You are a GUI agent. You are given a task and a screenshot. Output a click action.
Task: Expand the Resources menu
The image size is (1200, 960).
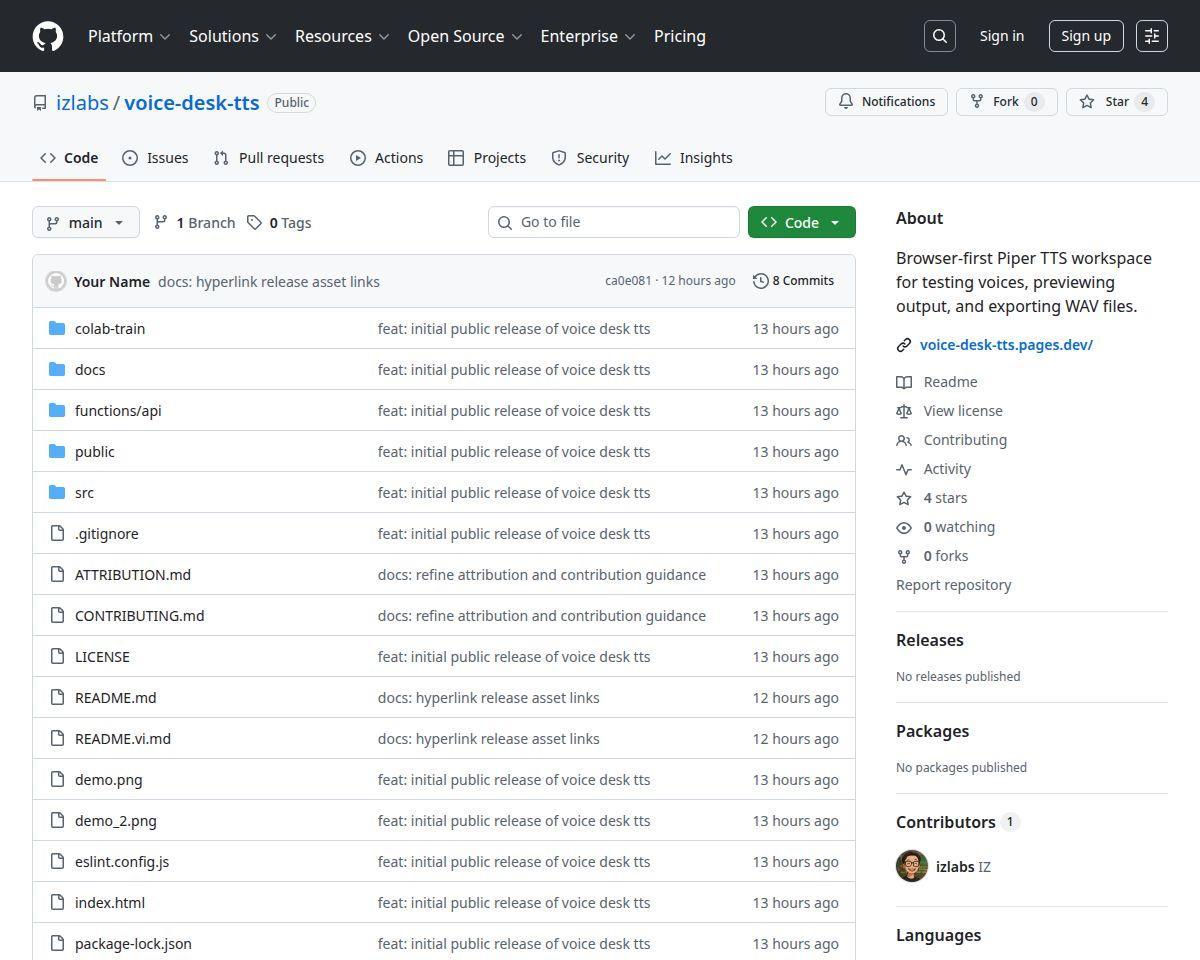(x=341, y=36)
